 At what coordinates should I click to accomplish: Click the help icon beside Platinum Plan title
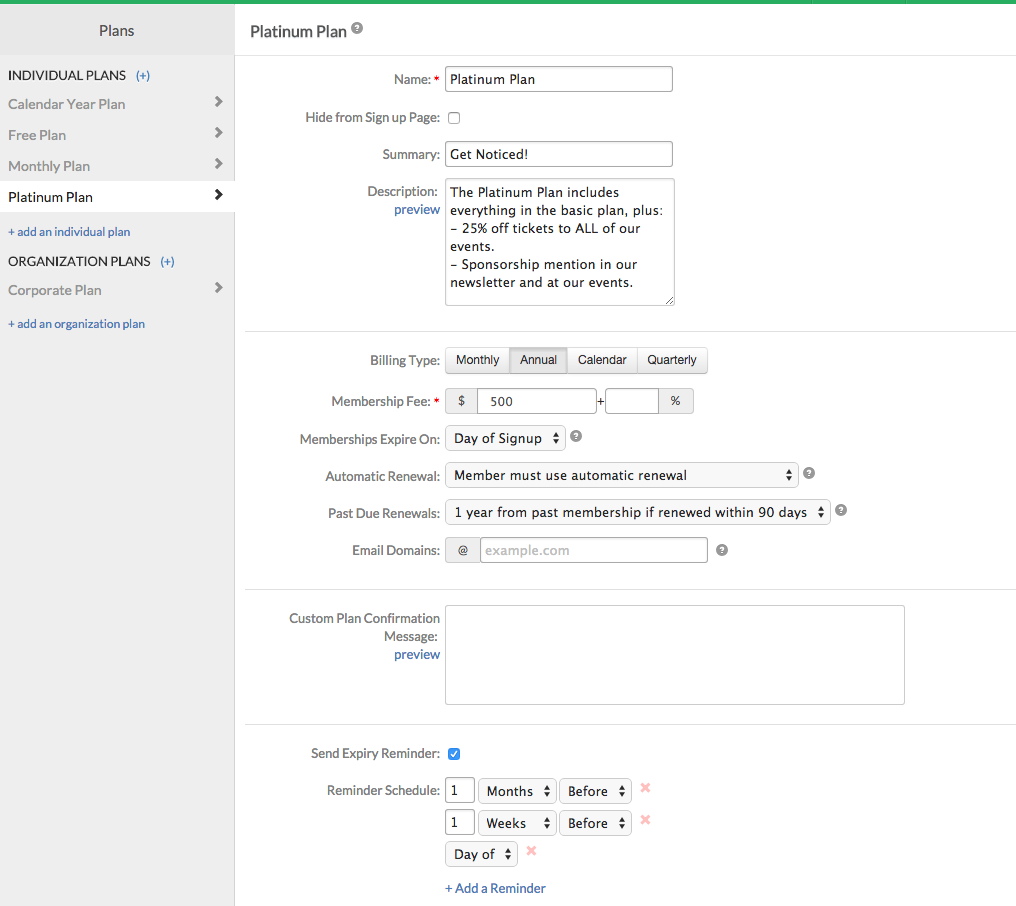coord(357,29)
